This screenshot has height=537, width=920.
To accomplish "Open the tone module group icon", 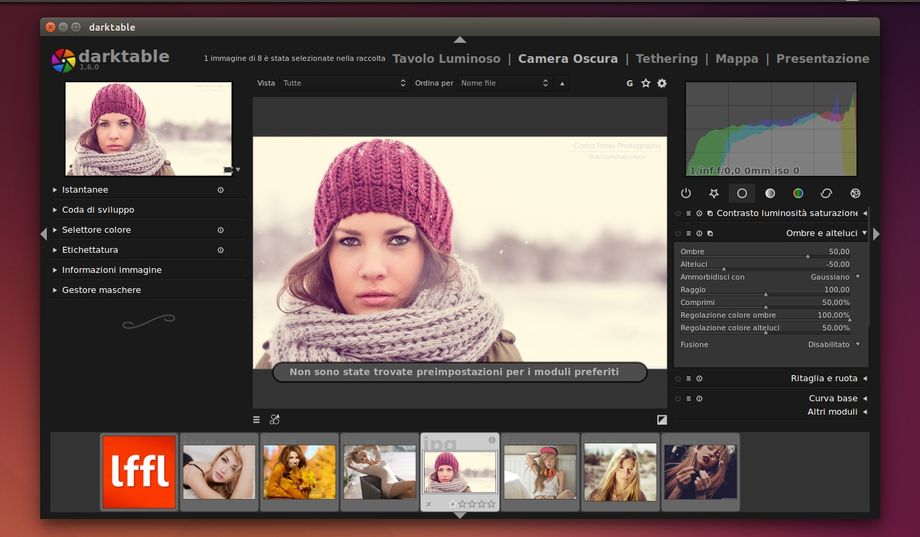I will [770, 193].
